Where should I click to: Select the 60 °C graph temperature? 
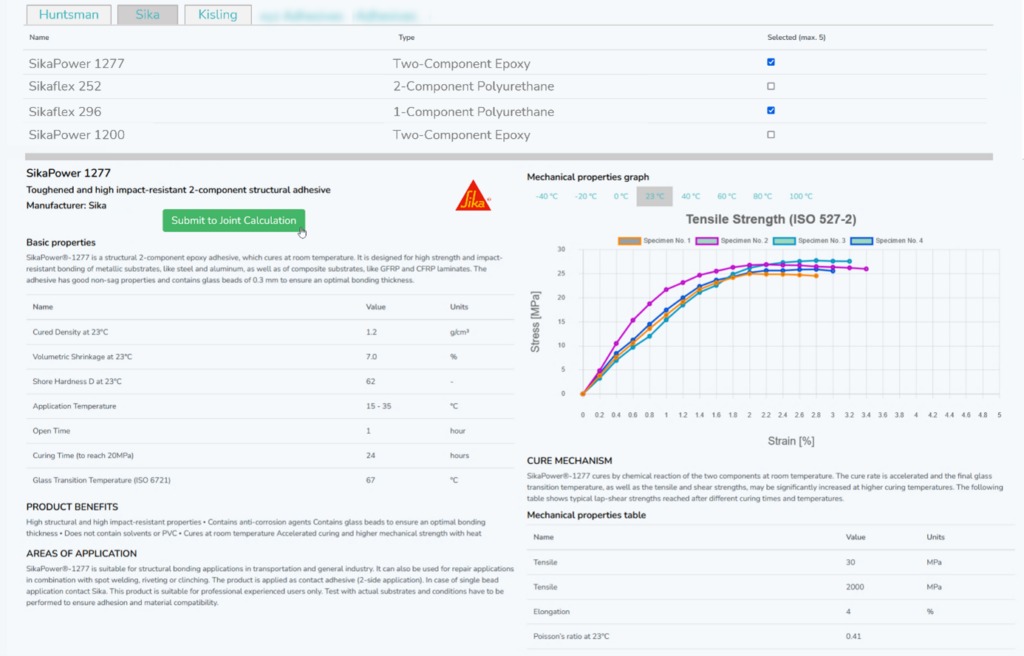(x=726, y=196)
